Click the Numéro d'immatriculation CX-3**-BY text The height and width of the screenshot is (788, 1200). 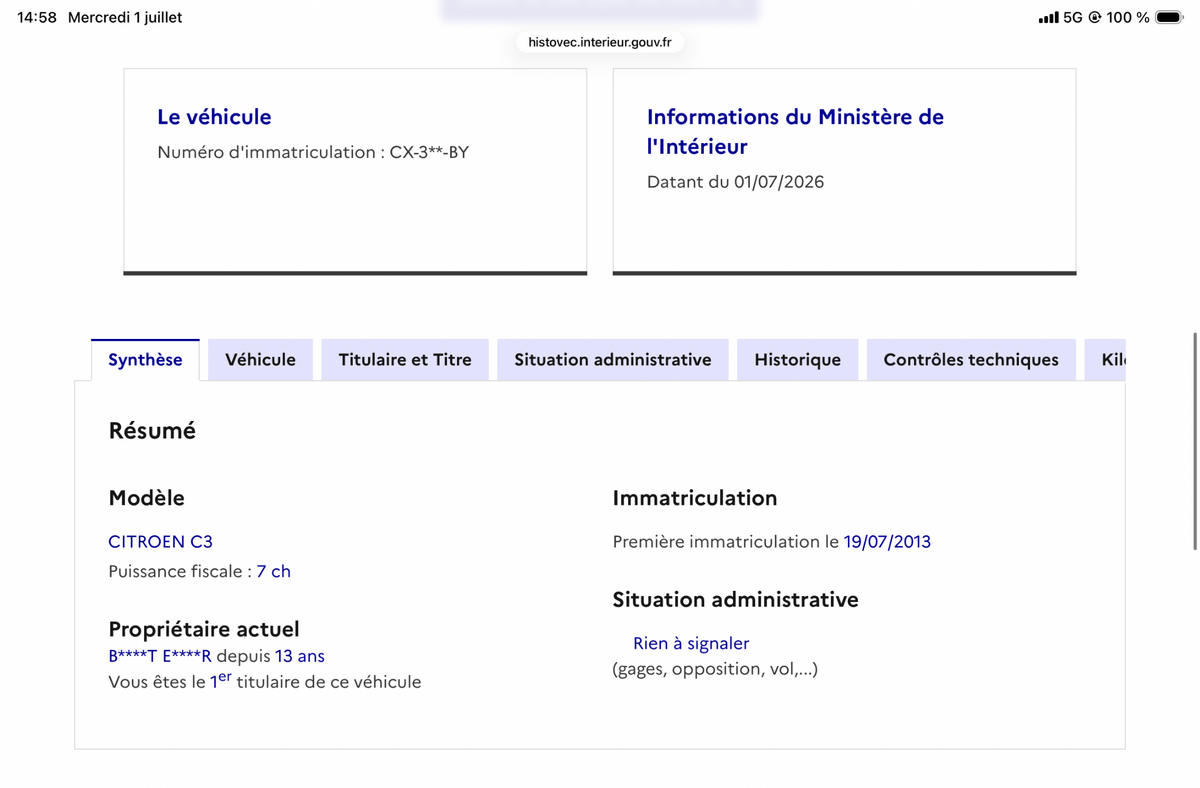(x=313, y=153)
